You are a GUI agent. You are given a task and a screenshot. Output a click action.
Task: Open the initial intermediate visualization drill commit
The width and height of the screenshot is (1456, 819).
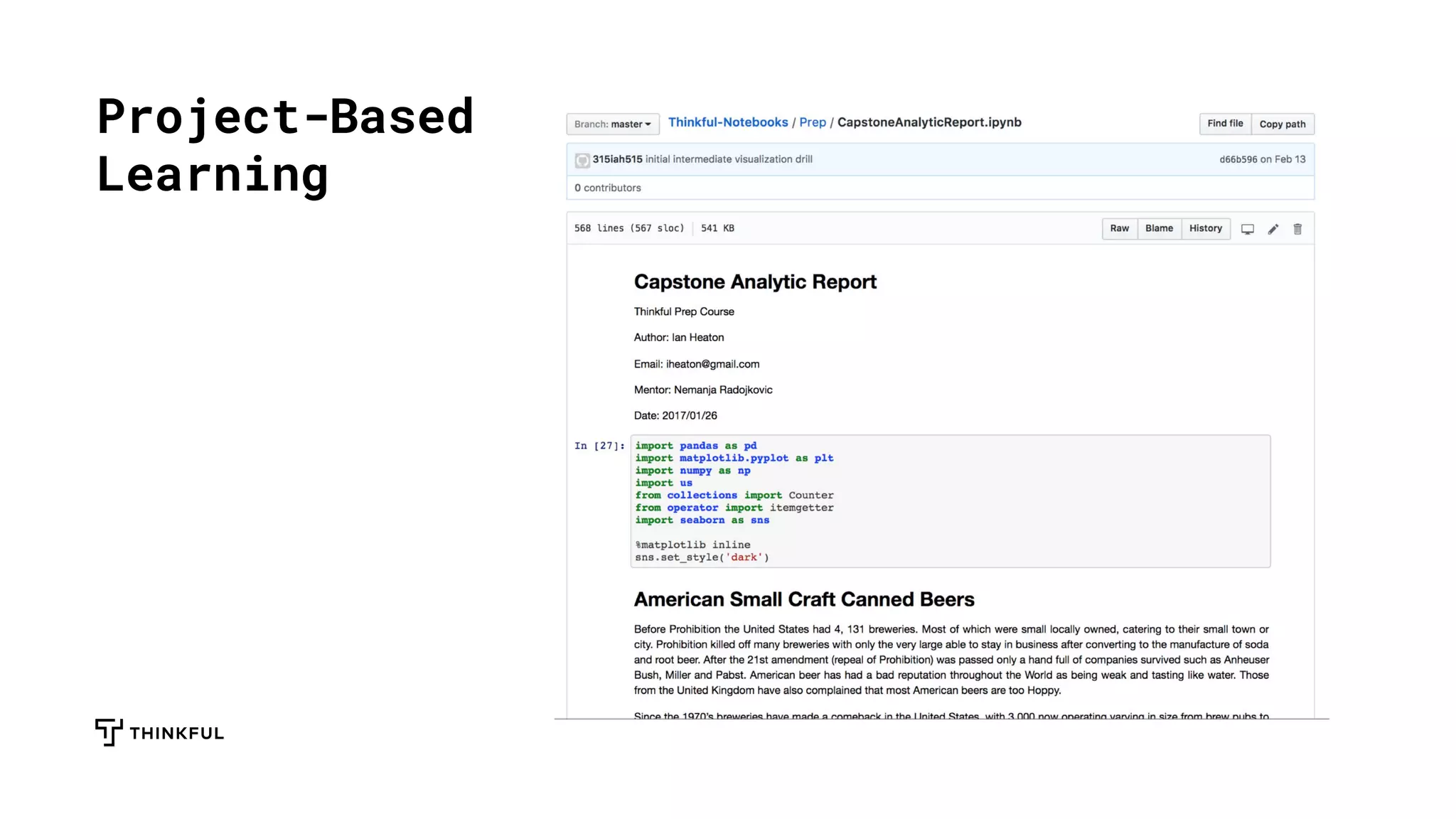click(728, 159)
